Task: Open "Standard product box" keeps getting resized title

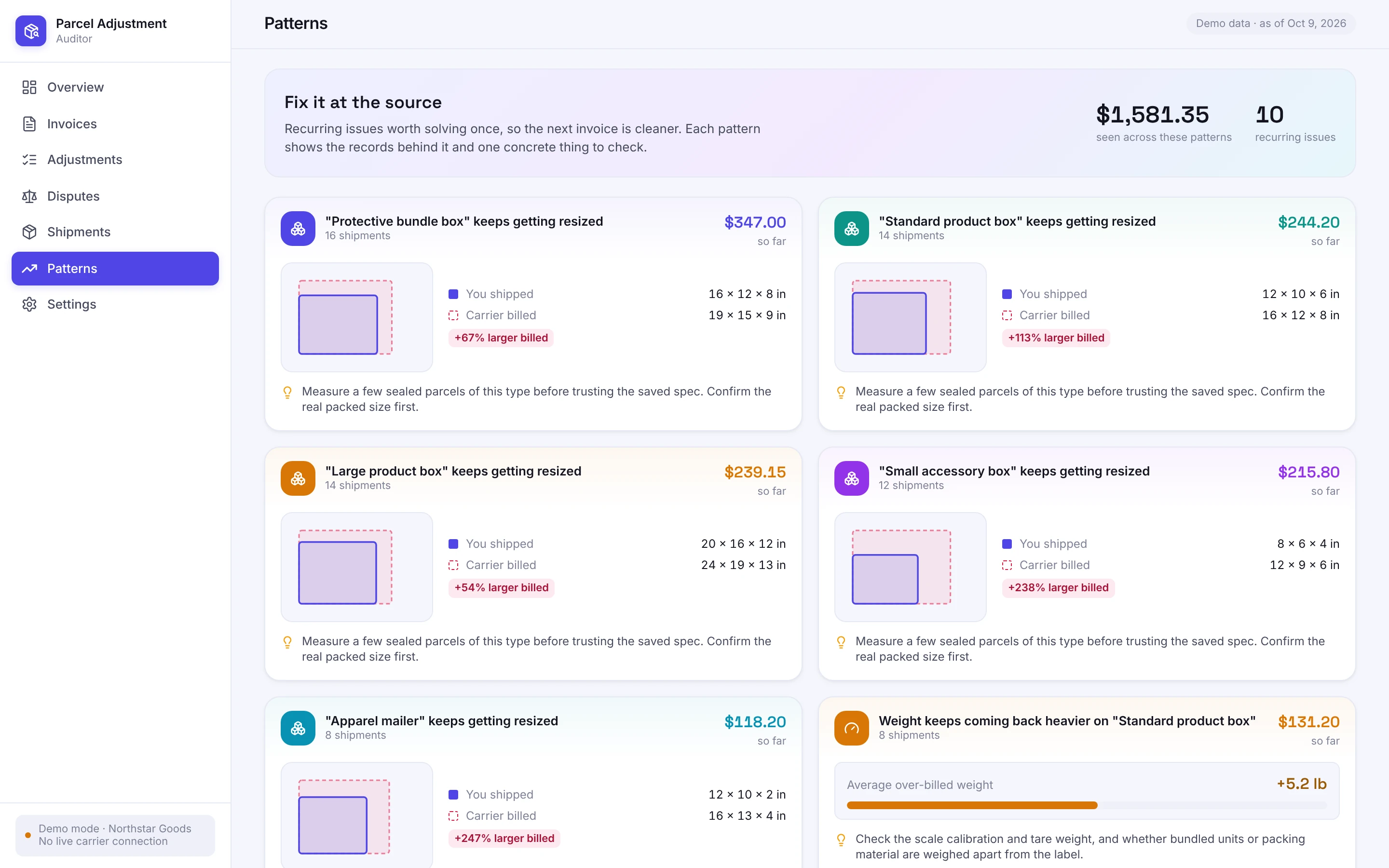Action: point(1017,222)
